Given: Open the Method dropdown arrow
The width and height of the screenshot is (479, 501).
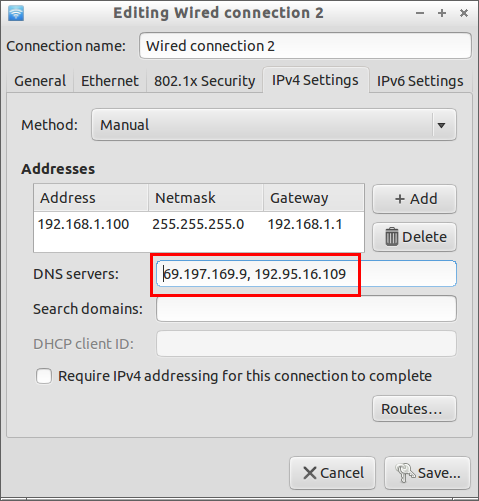Looking at the screenshot, I should (x=442, y=125).
